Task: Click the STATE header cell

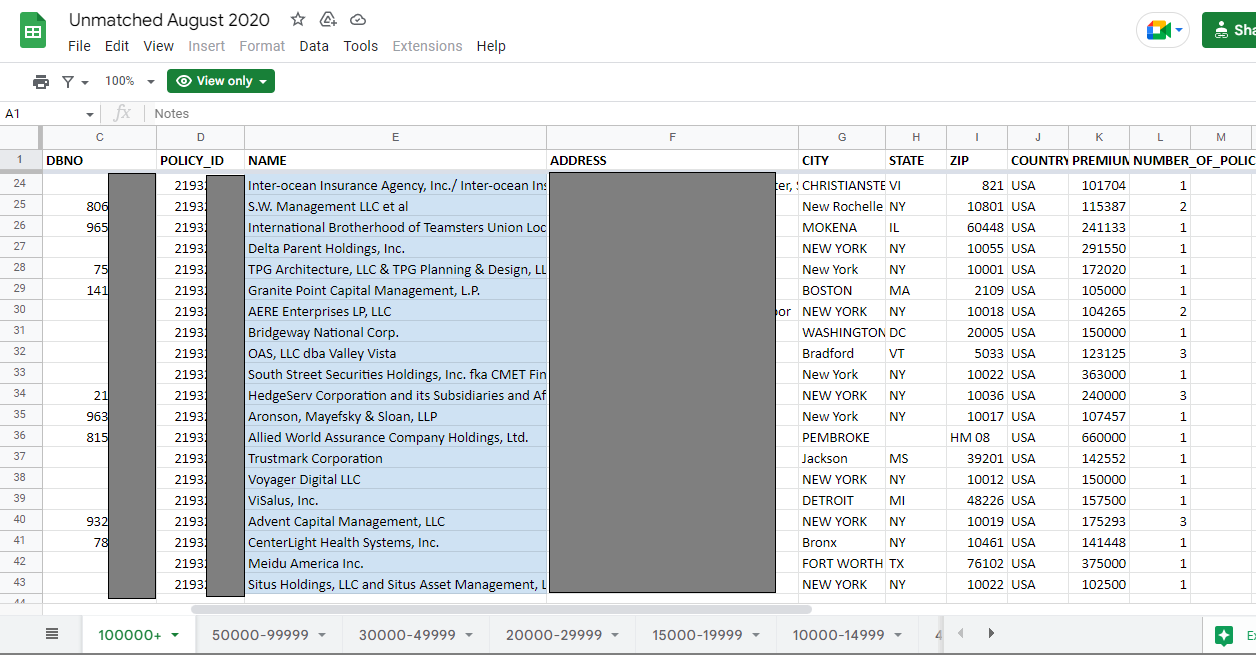Action: (x=916, y=160)
